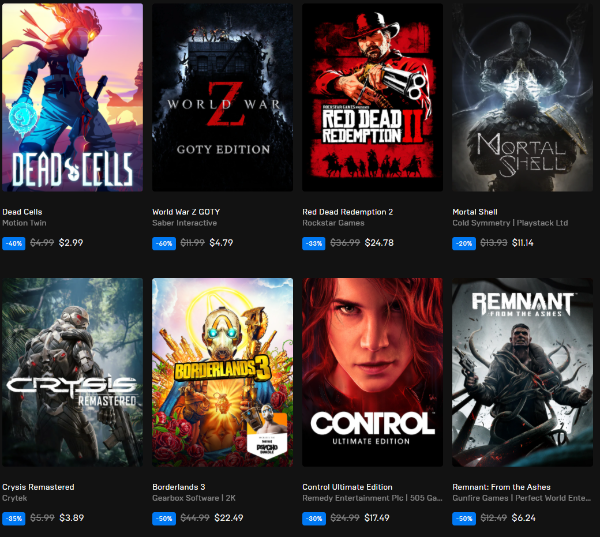Click the Remnant: From the Ashes title
Image resolution: width=600 pixels, height=537 pixels.
[501, 487]
